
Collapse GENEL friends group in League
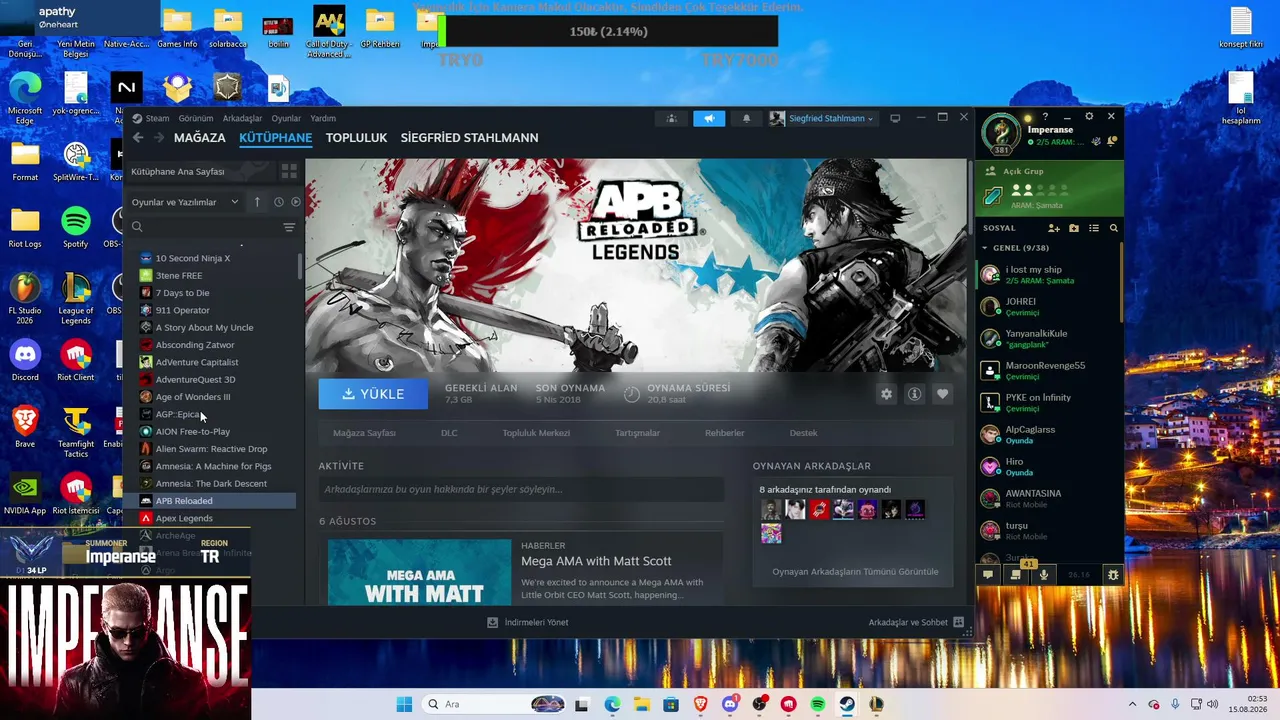coord(985,248)
